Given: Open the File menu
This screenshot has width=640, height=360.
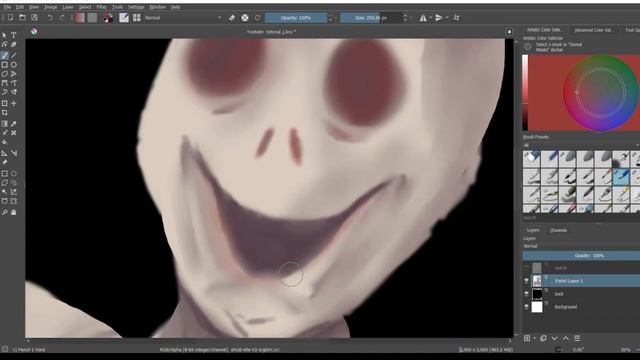Looking at the screenshot, I should click(7, 7).
